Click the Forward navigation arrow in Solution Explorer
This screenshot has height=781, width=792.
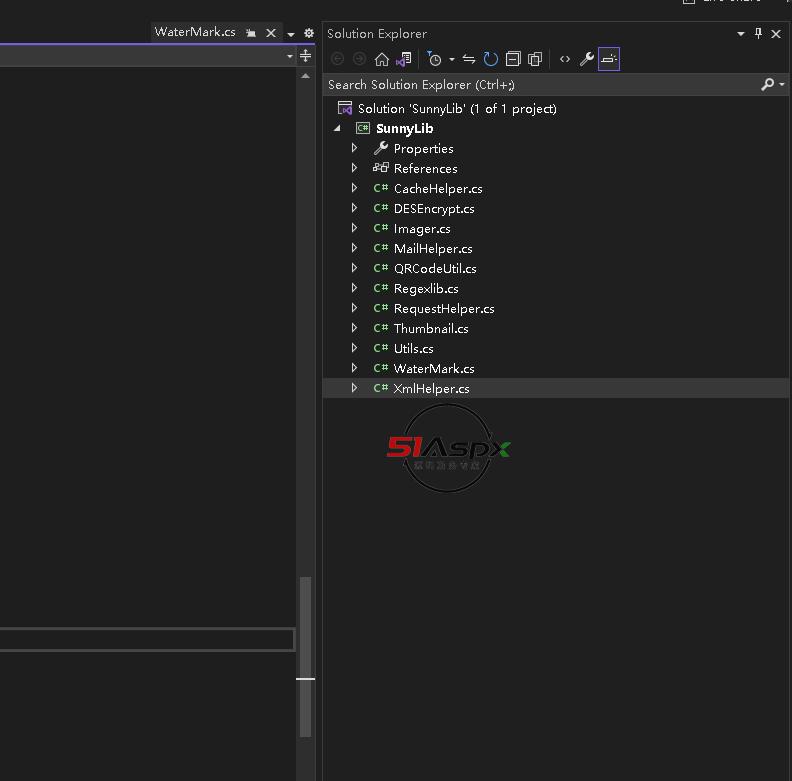[359, 59]
